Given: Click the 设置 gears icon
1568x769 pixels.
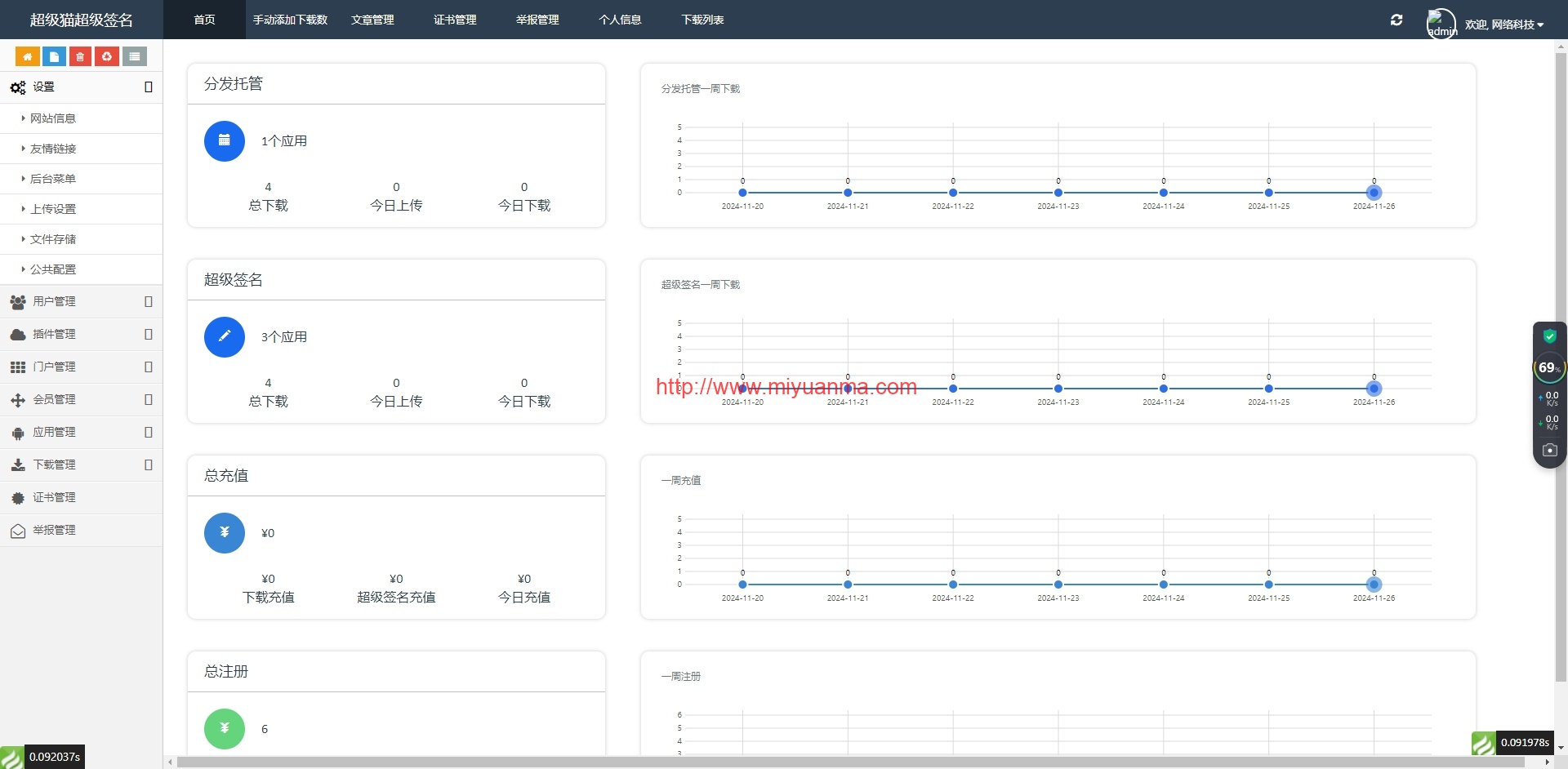Looking at the screenshot, I should 18,87.
